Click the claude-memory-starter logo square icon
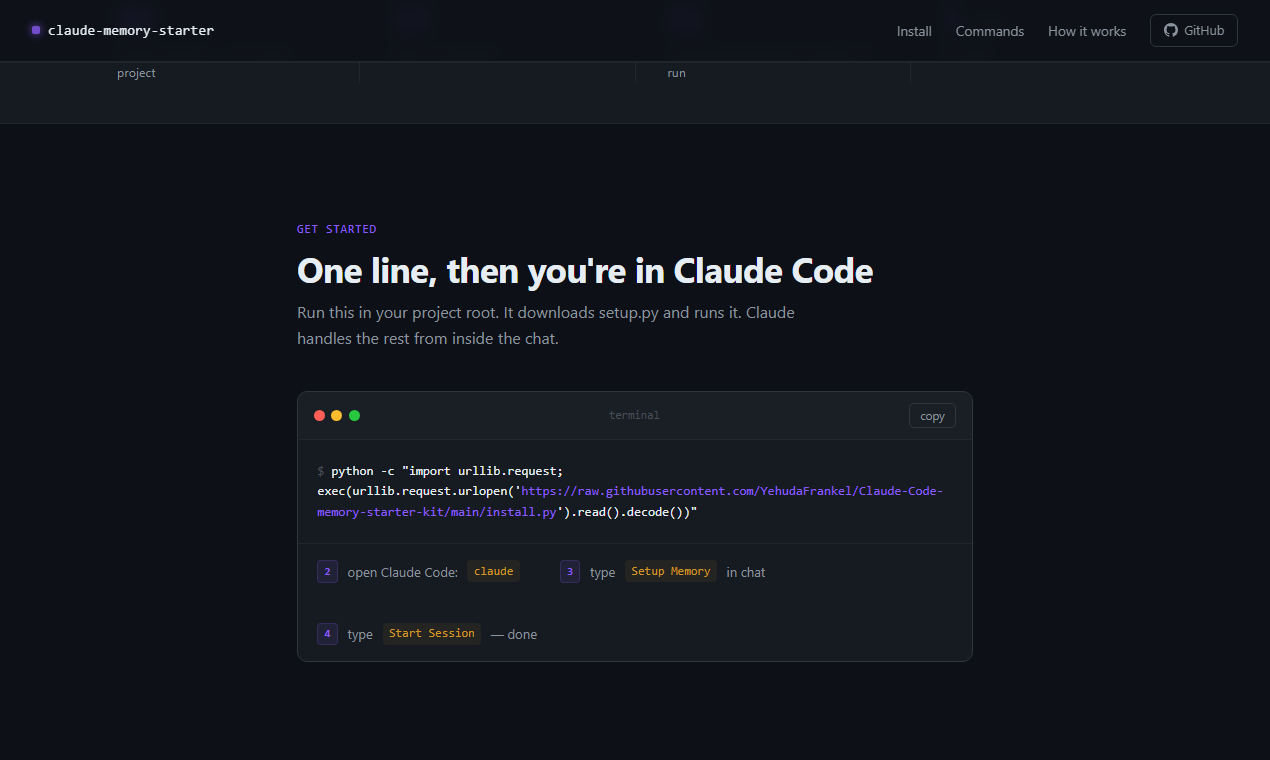 (x=35, y=30)
